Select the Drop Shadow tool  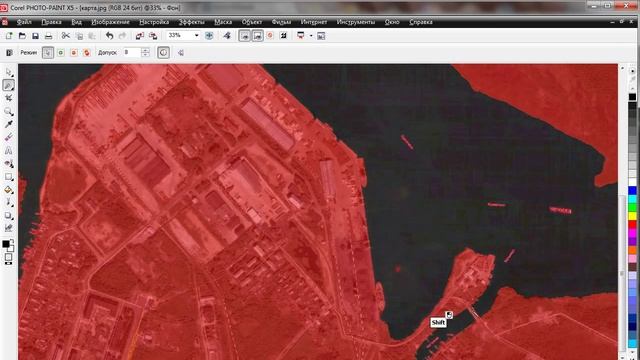coord(9,216)
